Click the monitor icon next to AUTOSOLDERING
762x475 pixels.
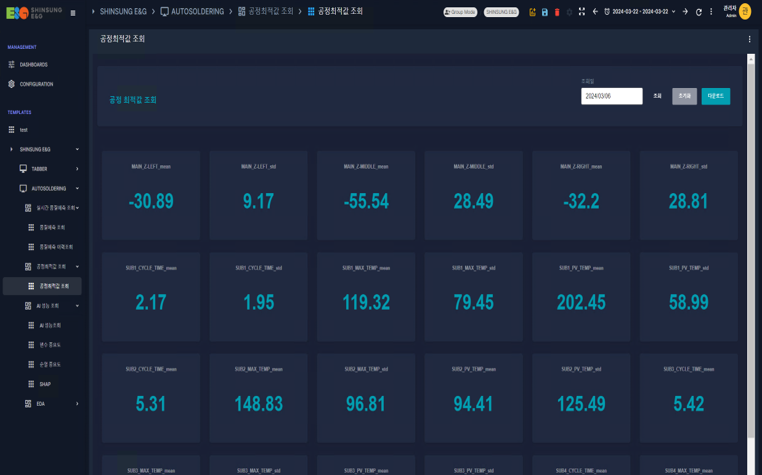(23, 189)
